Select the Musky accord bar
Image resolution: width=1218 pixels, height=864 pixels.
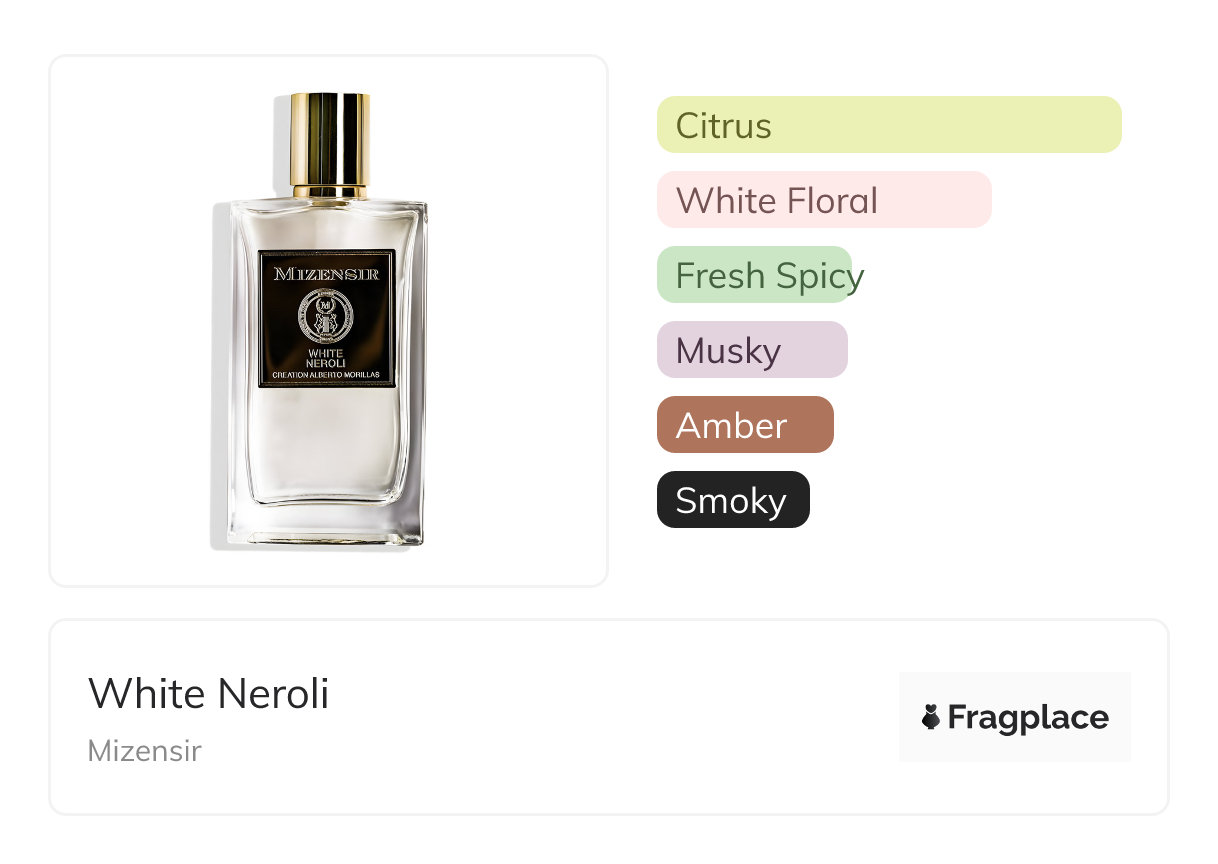pos(752,350)
